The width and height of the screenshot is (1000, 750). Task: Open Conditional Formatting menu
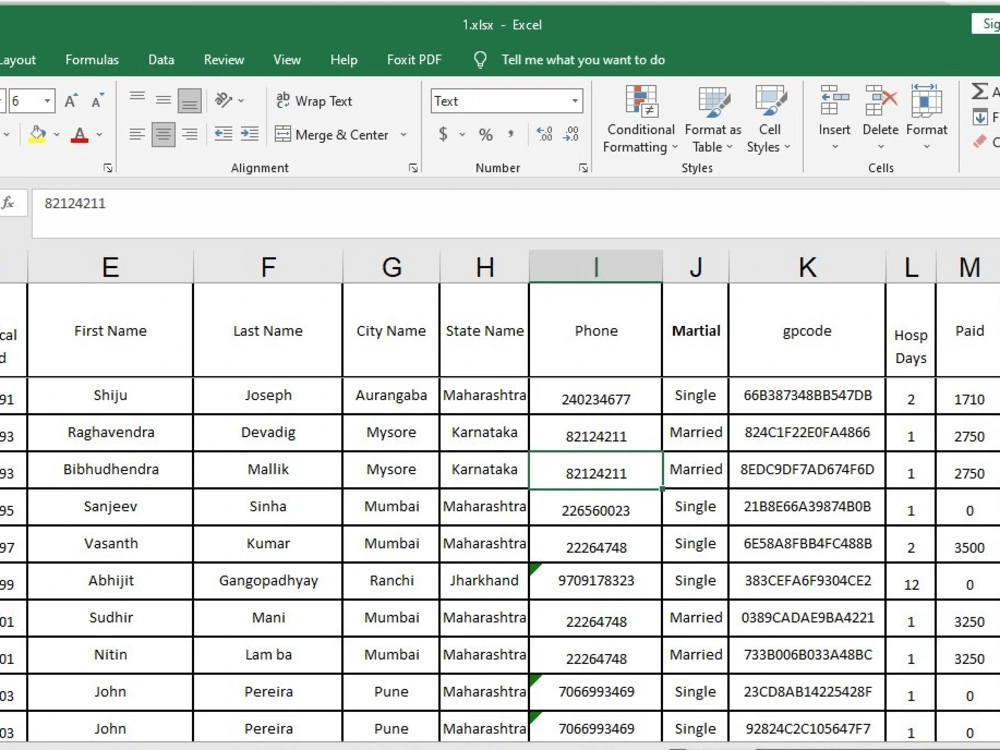640,119
